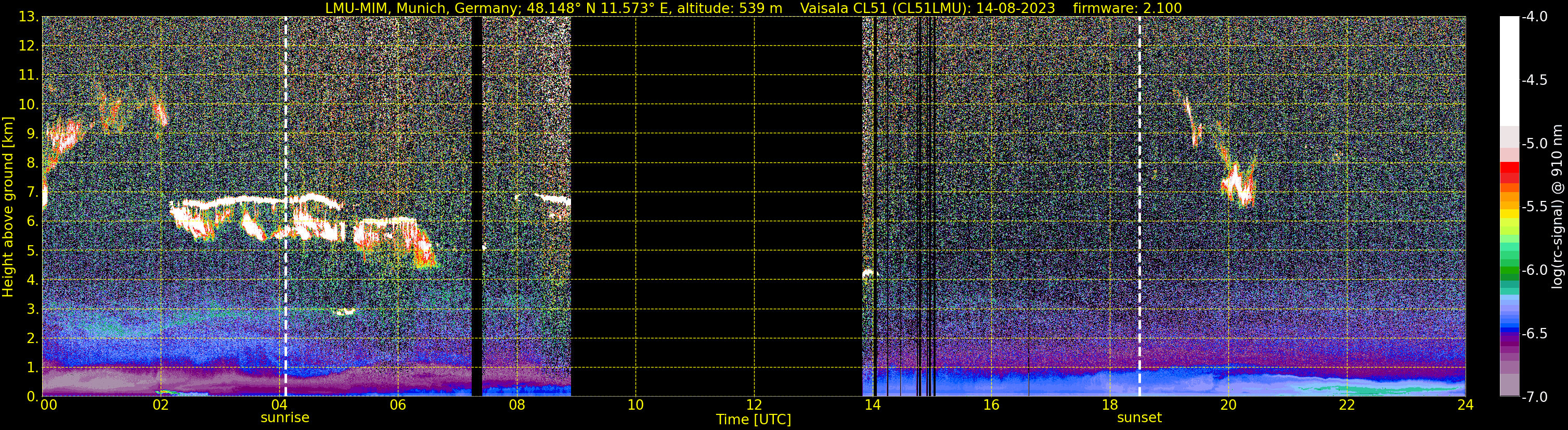Image resolution: width=1568 pixels, height=430 pixels.
Task: Pick the yellow band of the colorbar
Action: pyautogui.click(x=1509, y=214)
